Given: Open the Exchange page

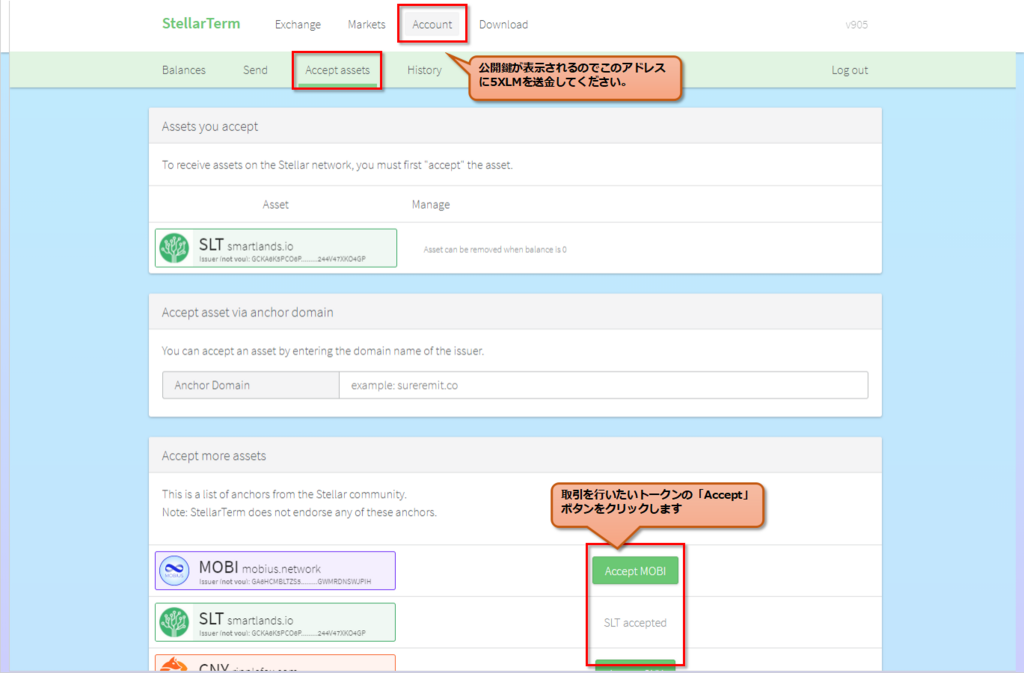Looking at the screenshot, I should click(x=298, y=25).
